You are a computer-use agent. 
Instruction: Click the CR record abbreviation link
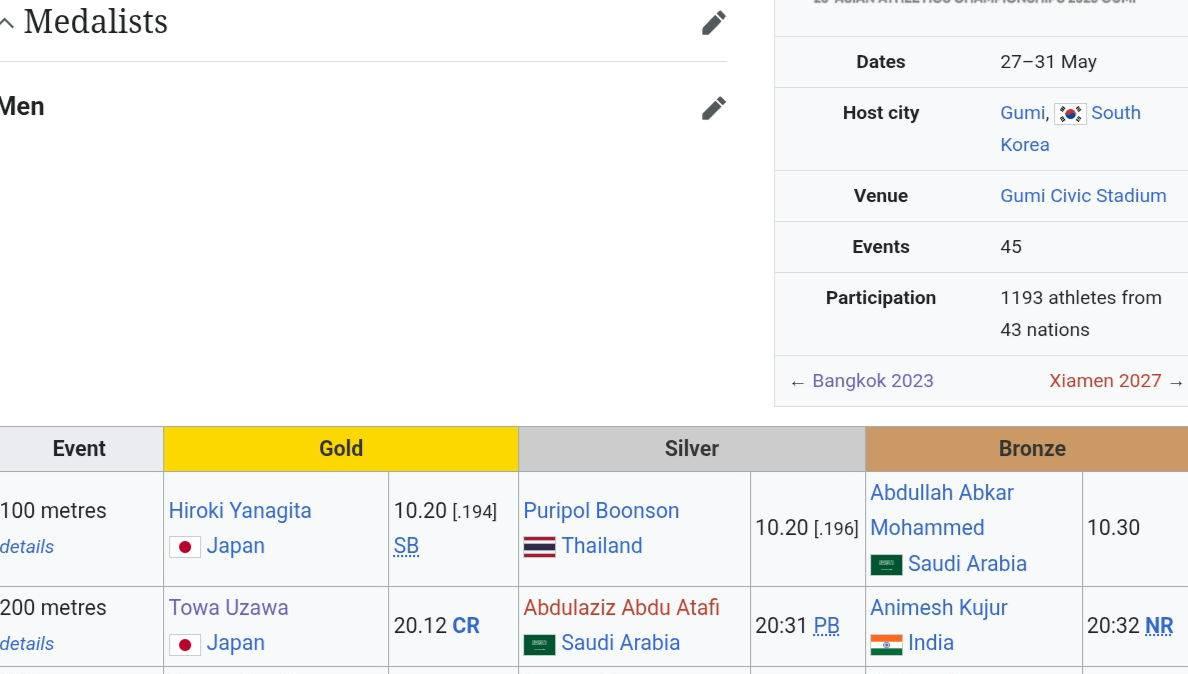click(466, 626)
